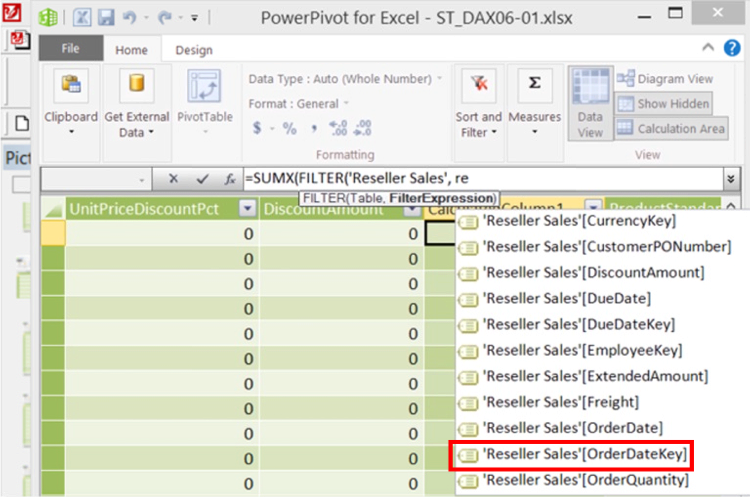Toggle Show Hidden
The height and width of the screenshot is (497, 750).
[663, 103]
